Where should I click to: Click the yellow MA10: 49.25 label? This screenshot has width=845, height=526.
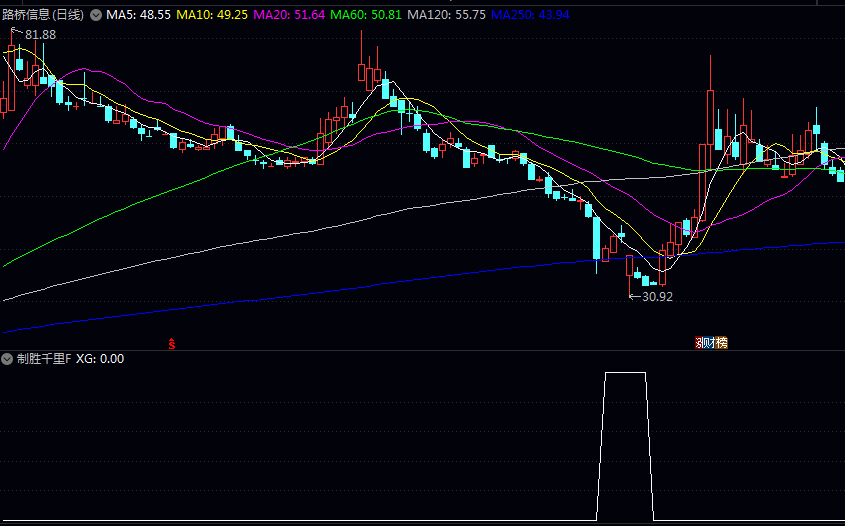pyautogui.click(x=212, y=15)
